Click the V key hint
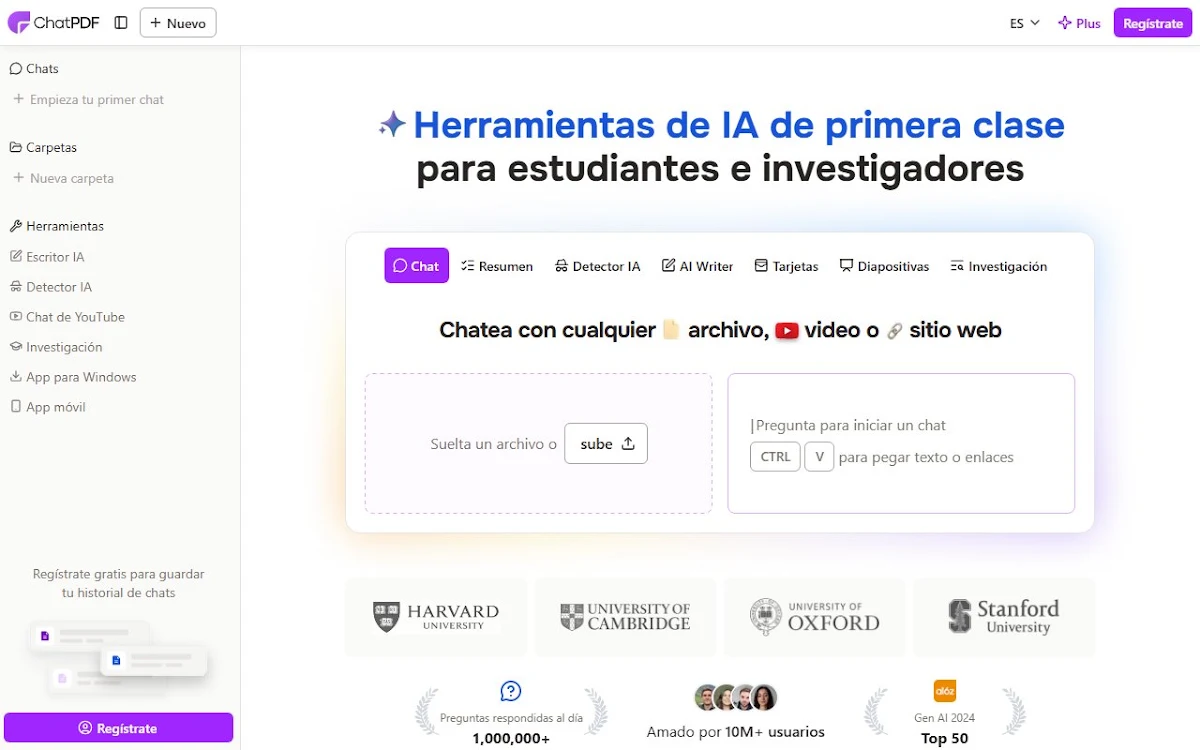This screenshot has width=1200, height=750. pyautogui.click(x=819, y=457)
